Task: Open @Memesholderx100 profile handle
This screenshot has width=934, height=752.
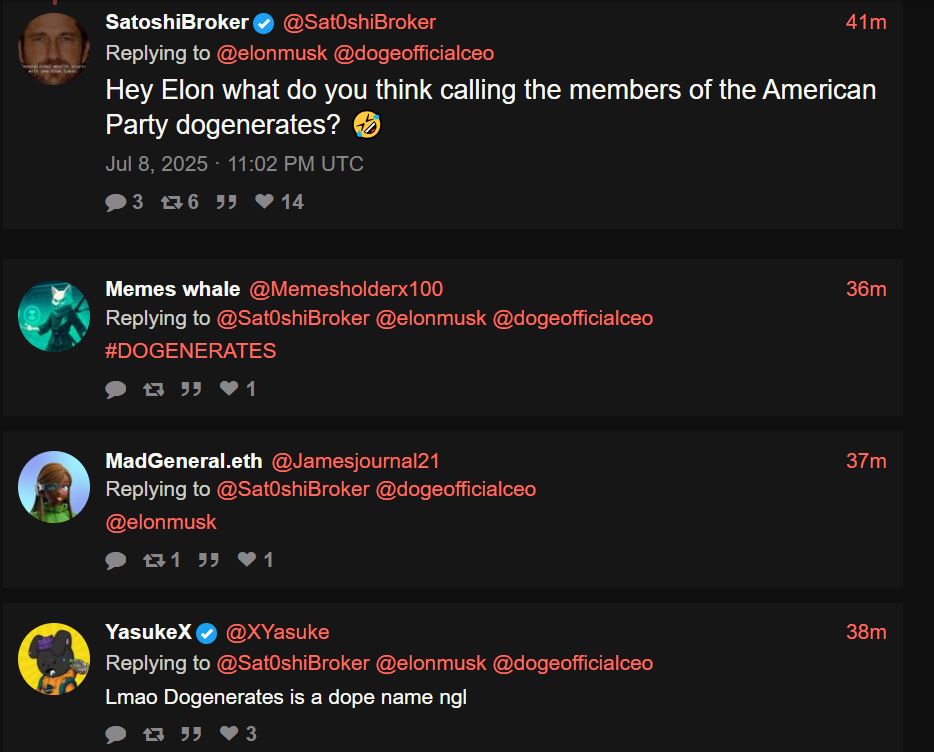Action: [x=346, y=289]
